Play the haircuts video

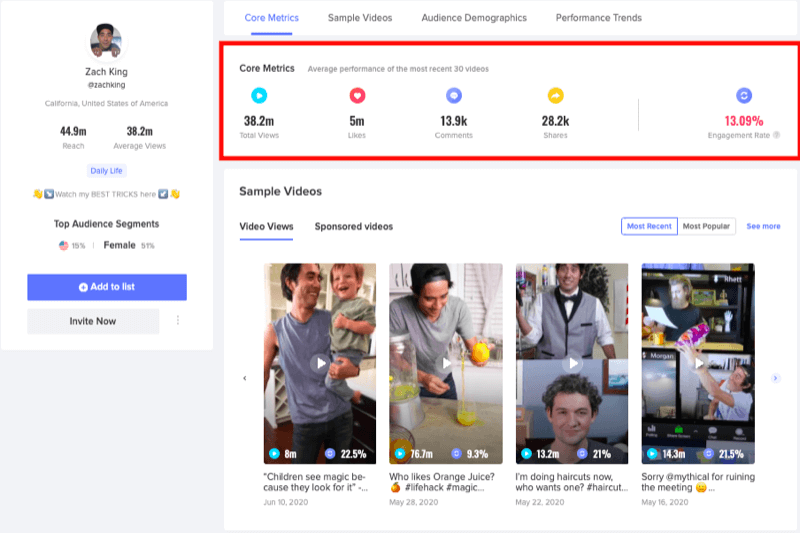[x=572, y=363]
